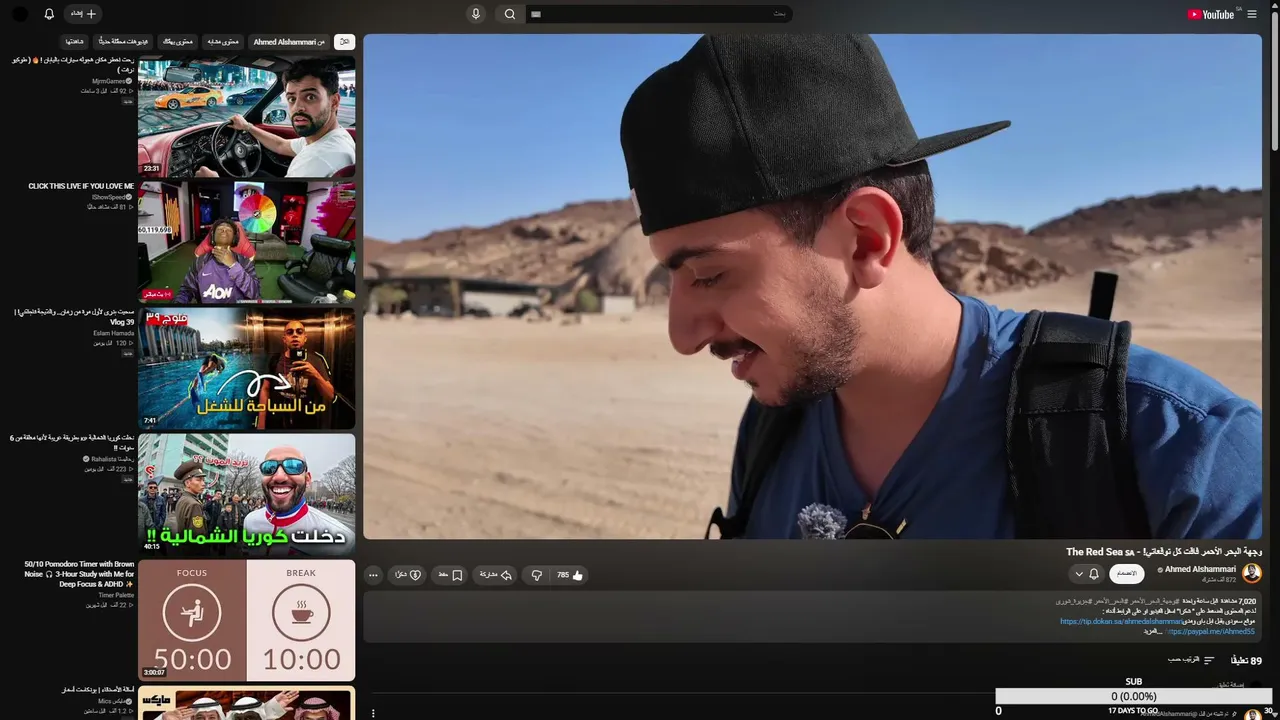Click the subscribe button next to Ahmed Alshammari

[x=1127, y=574]
